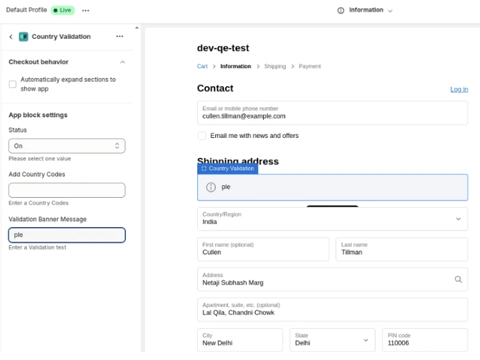480x360 pixels.
Task: Open the Information page selector at top
Action: point(366,10)
